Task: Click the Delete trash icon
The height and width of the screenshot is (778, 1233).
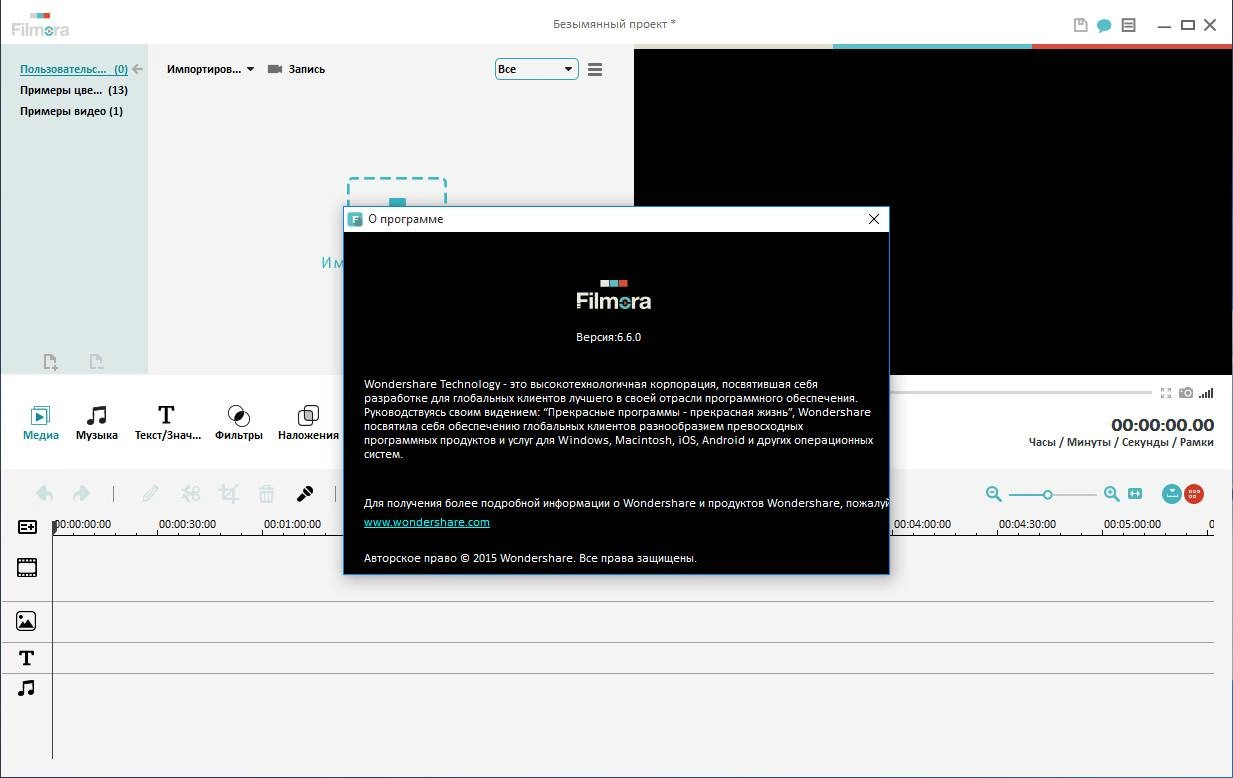Action: [266, 494]
